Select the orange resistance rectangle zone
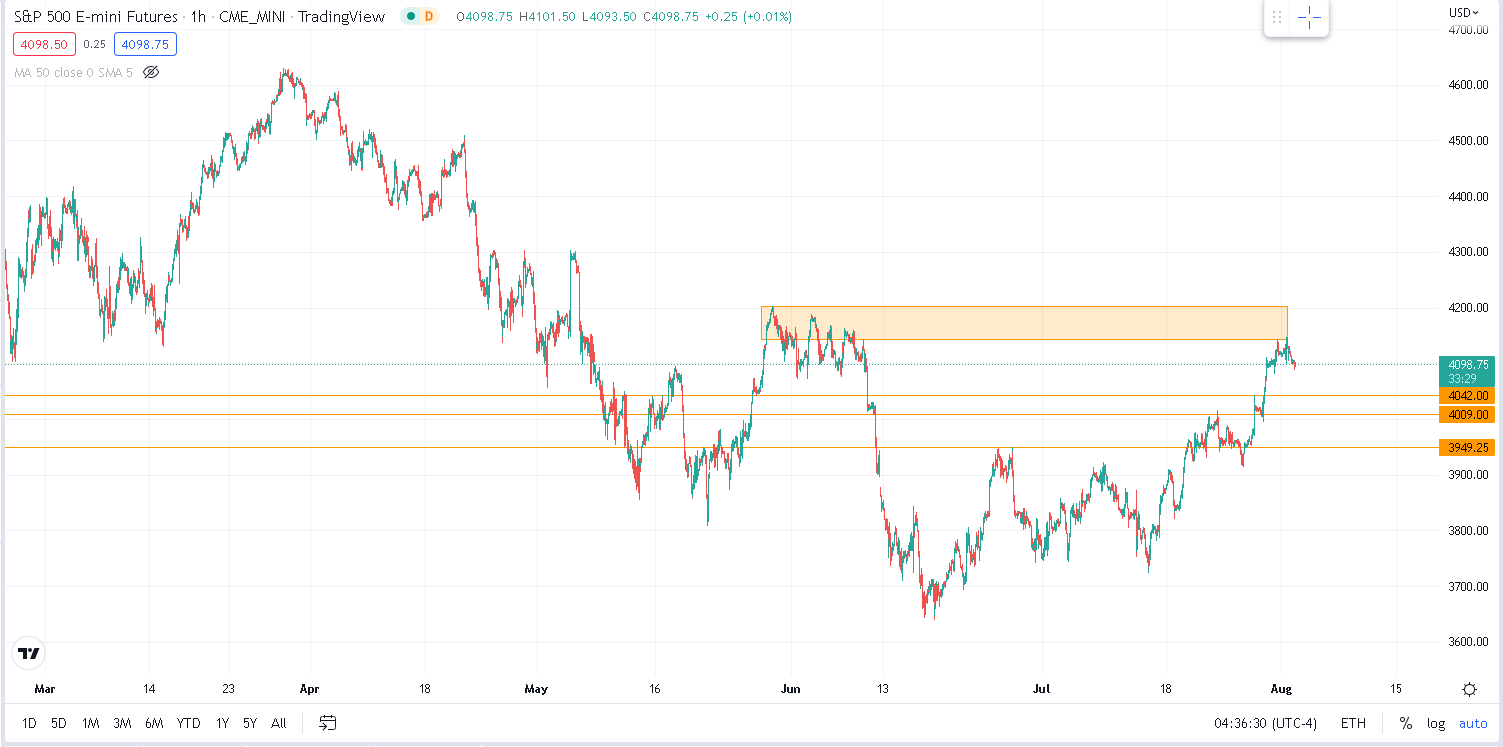 [1024, 323]
